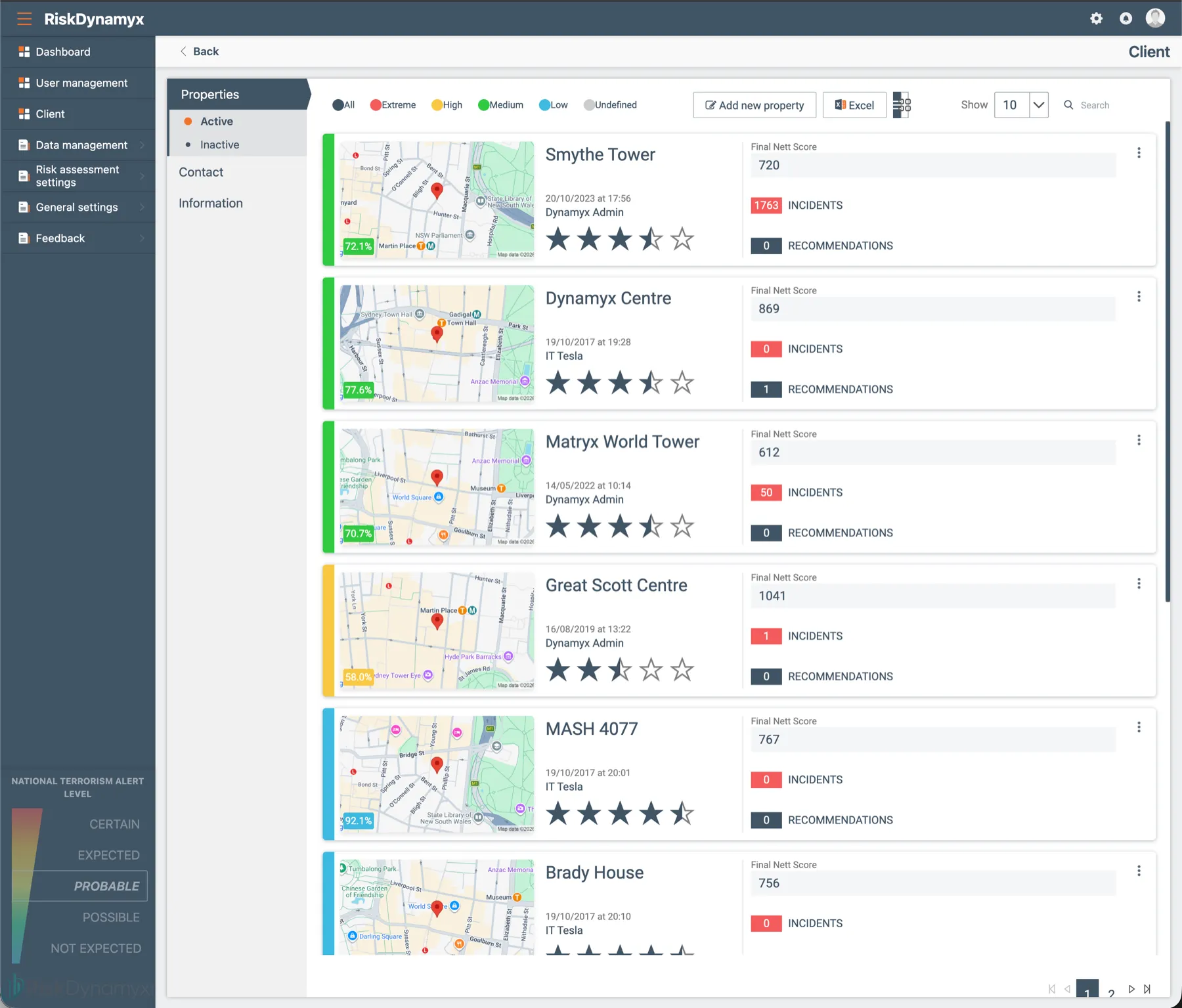Open Smythe Tower kebab menu
The width and height of the screenshot is (1182, 1008).
pos(1139,153)
